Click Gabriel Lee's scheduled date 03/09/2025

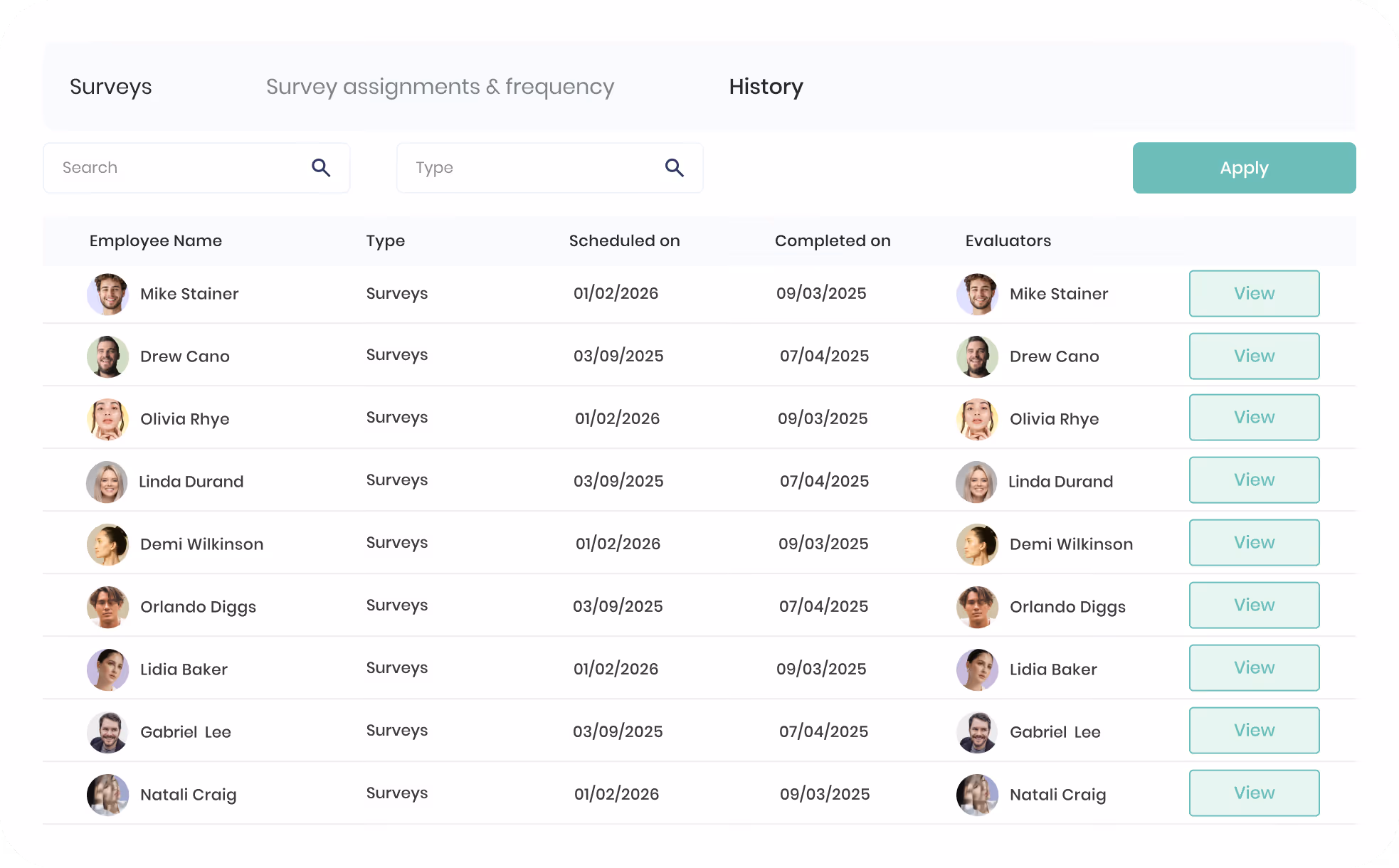pos(618,731)
